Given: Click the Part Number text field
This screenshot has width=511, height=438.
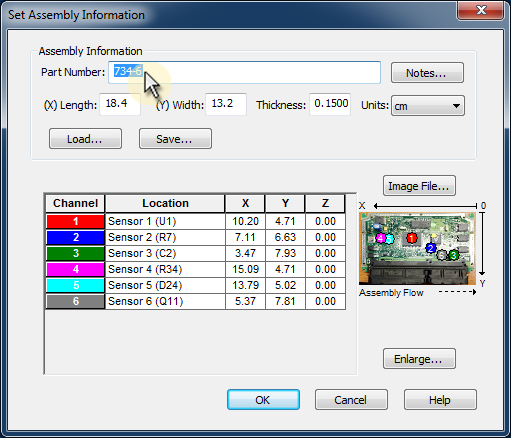Looking at the screenshot, I should coord(244,72).
